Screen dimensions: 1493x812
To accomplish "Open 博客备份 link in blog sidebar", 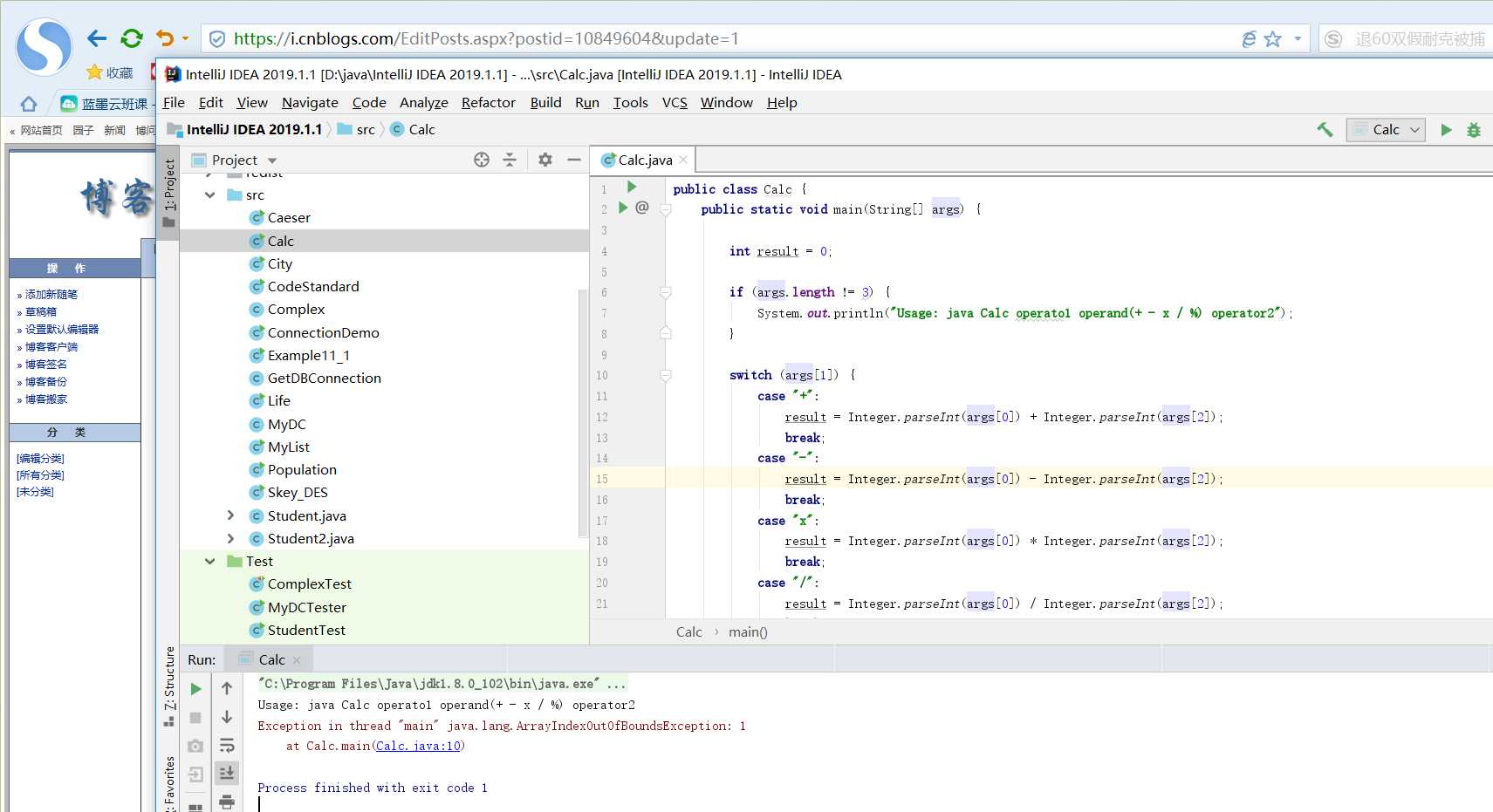I will [45, 382].
